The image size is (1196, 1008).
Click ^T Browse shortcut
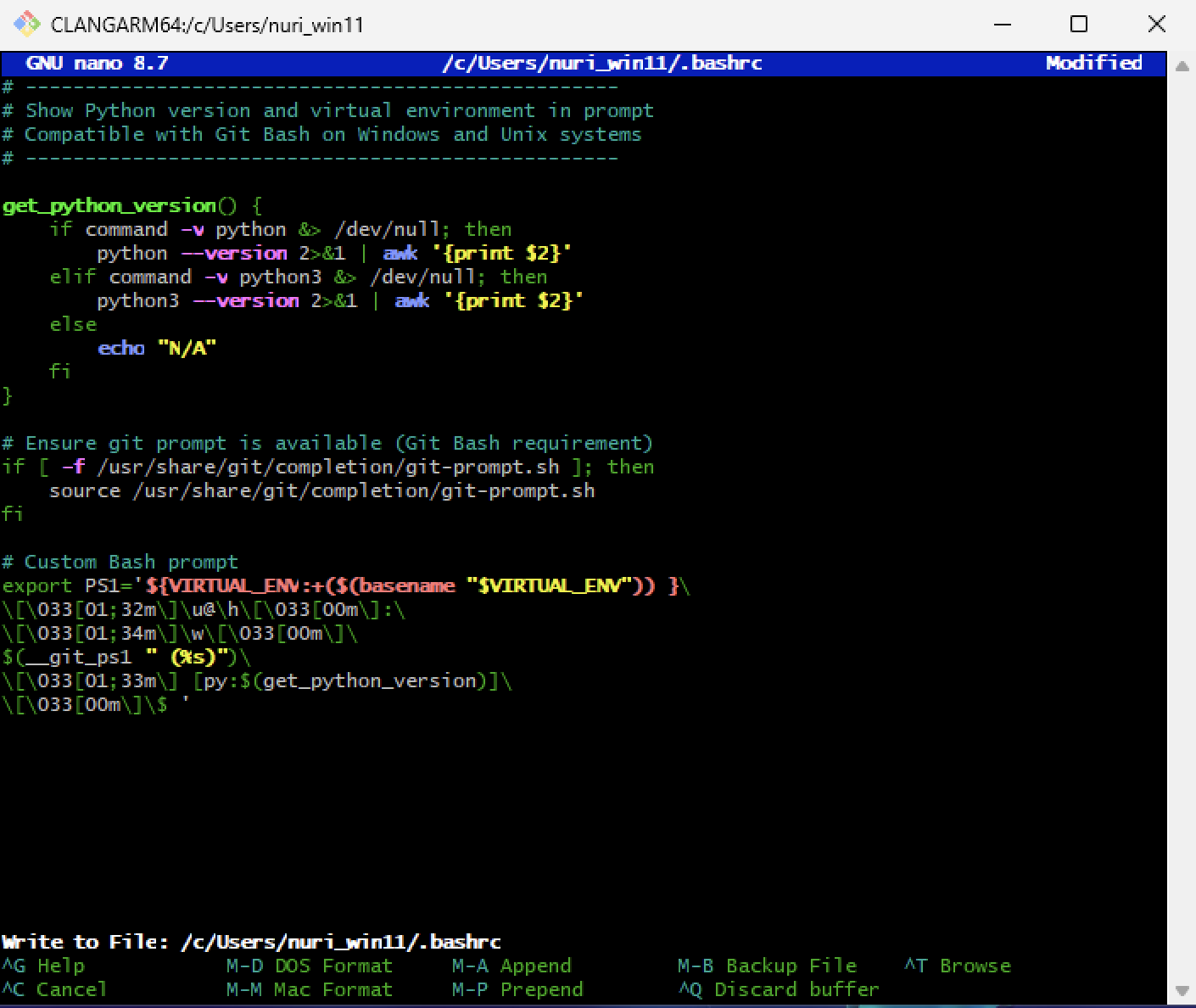point(958,966)
